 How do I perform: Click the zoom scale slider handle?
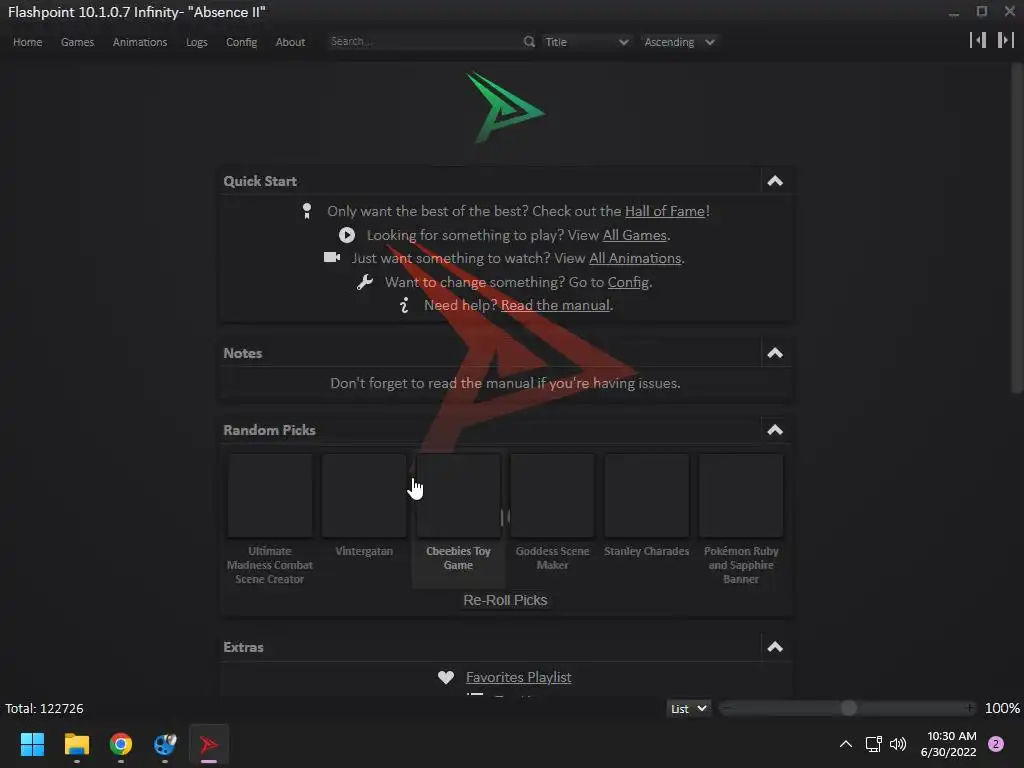(848, 708)
